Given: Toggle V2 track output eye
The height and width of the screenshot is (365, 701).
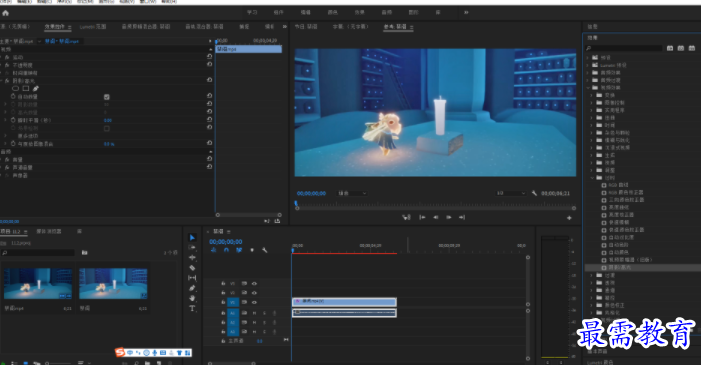Looking at the screenshot, I should point(254,293).
